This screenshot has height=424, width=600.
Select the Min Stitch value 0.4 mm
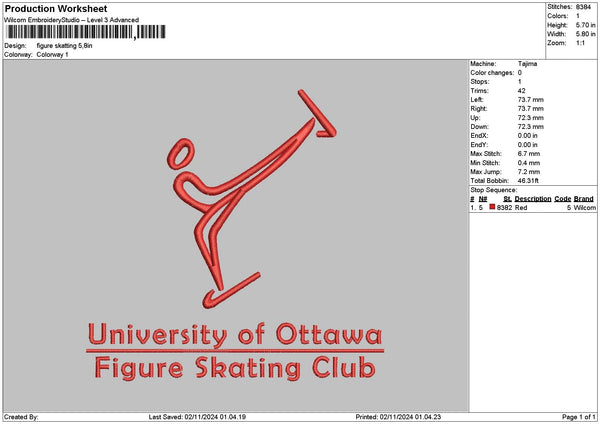(529, 163)
